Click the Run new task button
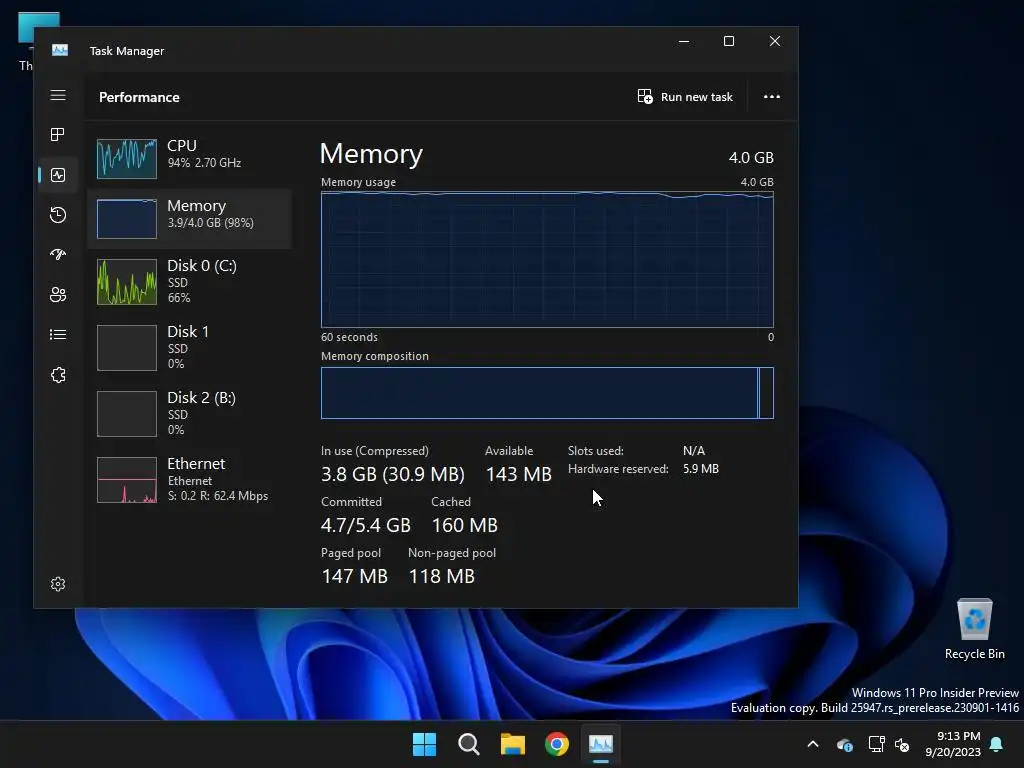 tap(685, 97)
